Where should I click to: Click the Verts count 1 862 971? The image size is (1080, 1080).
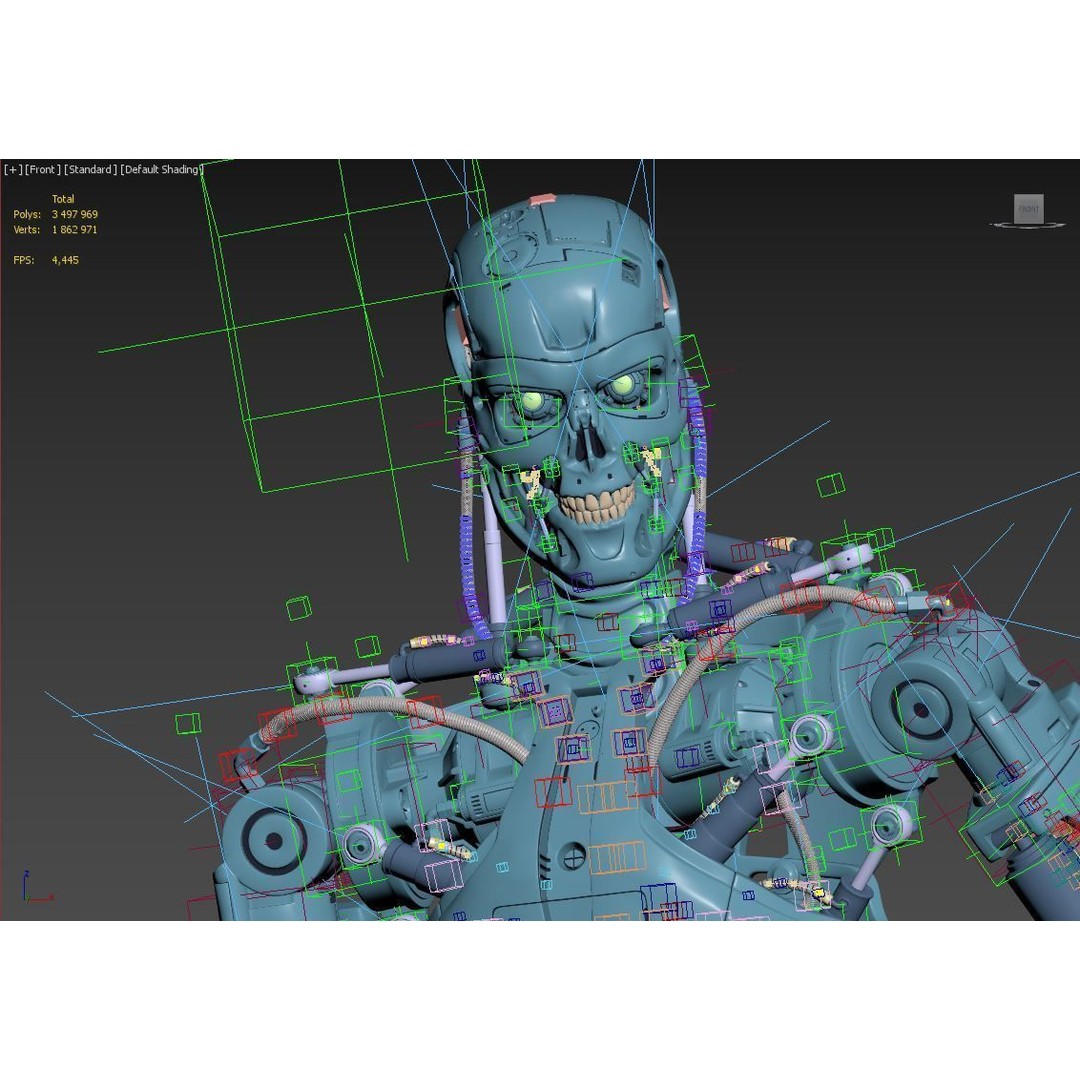pyautogui.click(x=74, y=229)
